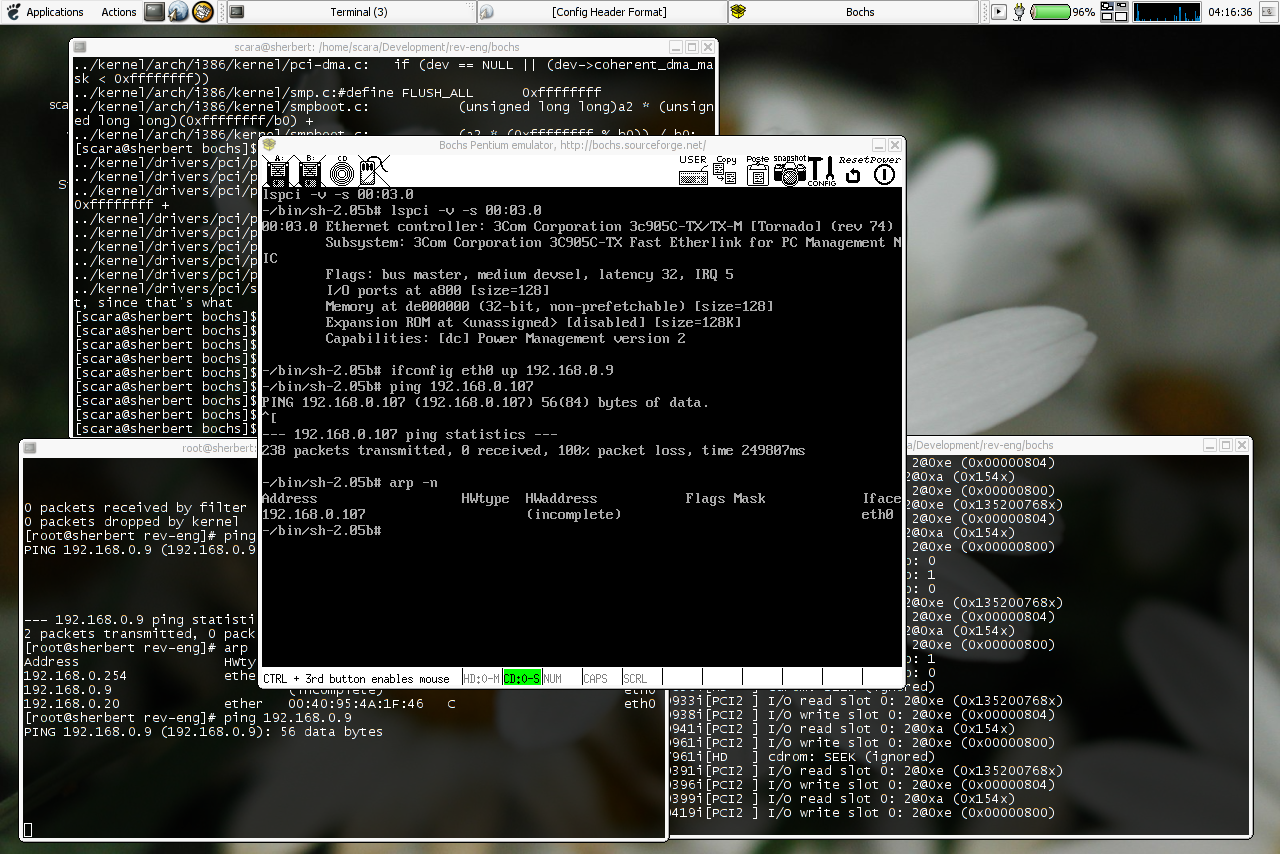This screenshot has width=1280, height=854.
Task: Click '#define FLUSH_ALL' line in scara terminal
Action: click(337, 92)
